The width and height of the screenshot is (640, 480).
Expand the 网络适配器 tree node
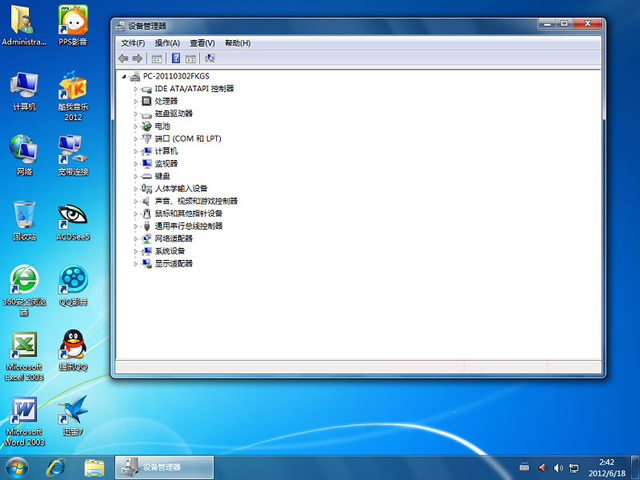(x=136, y=239)
